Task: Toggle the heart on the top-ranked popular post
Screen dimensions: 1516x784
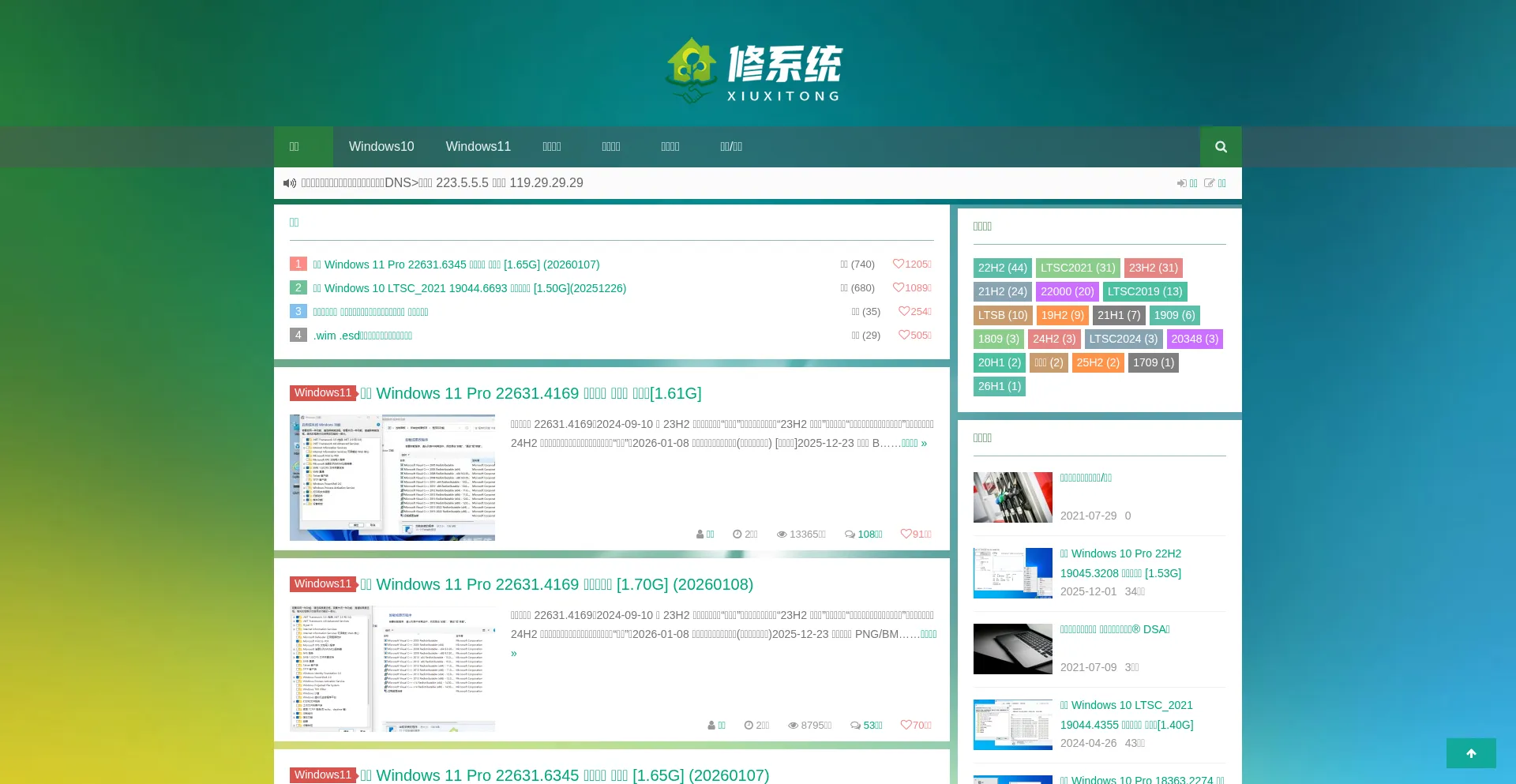Action: (899, 264)
